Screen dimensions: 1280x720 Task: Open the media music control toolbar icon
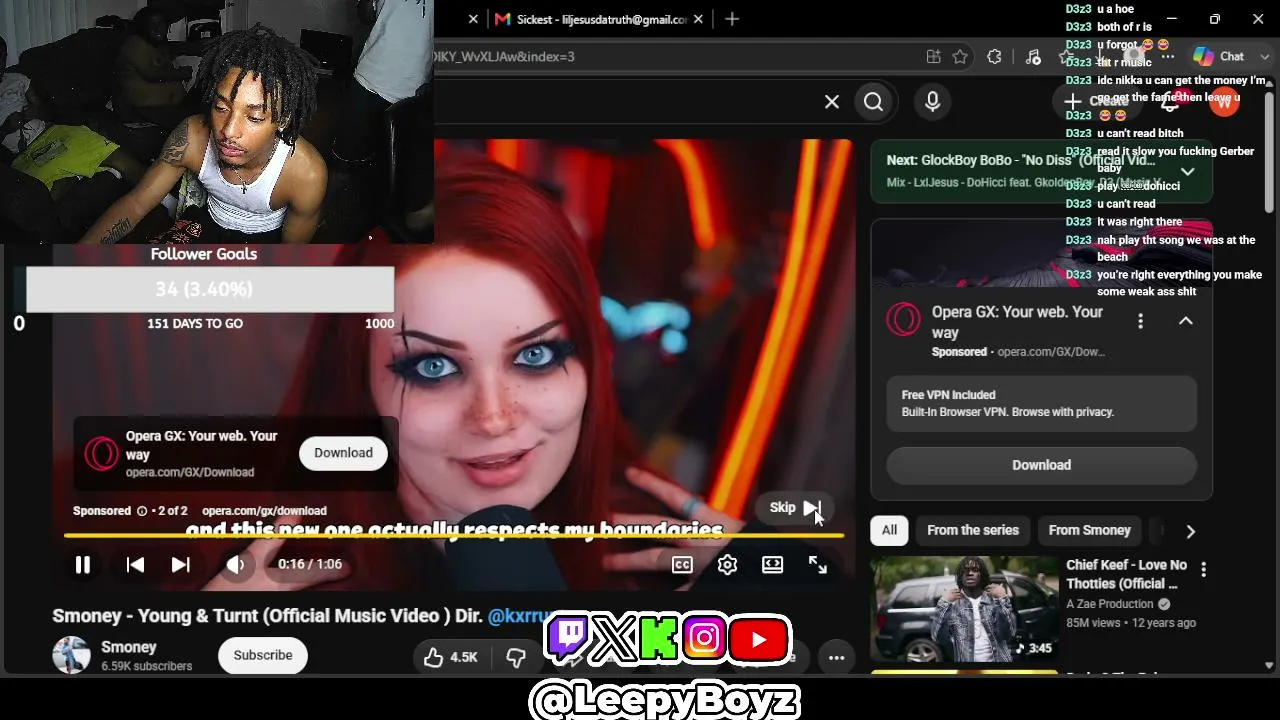(x=1033, y=57)
